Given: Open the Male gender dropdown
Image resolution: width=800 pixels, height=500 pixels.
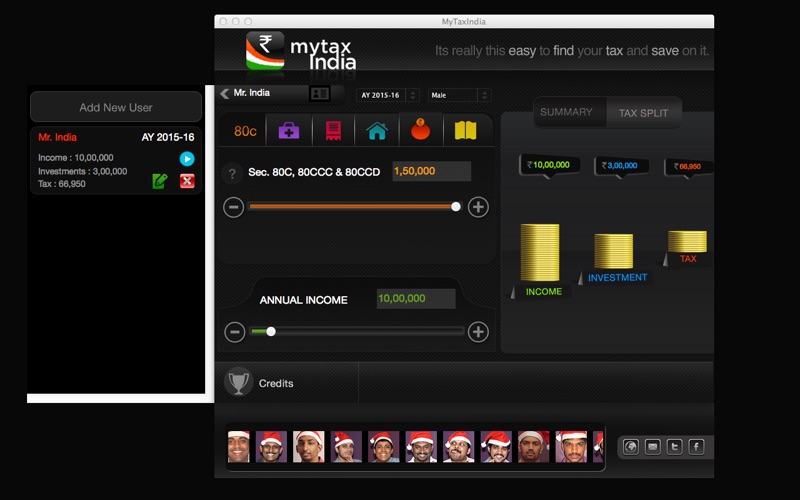Looking at the screenshot, I should pos(459,95).
